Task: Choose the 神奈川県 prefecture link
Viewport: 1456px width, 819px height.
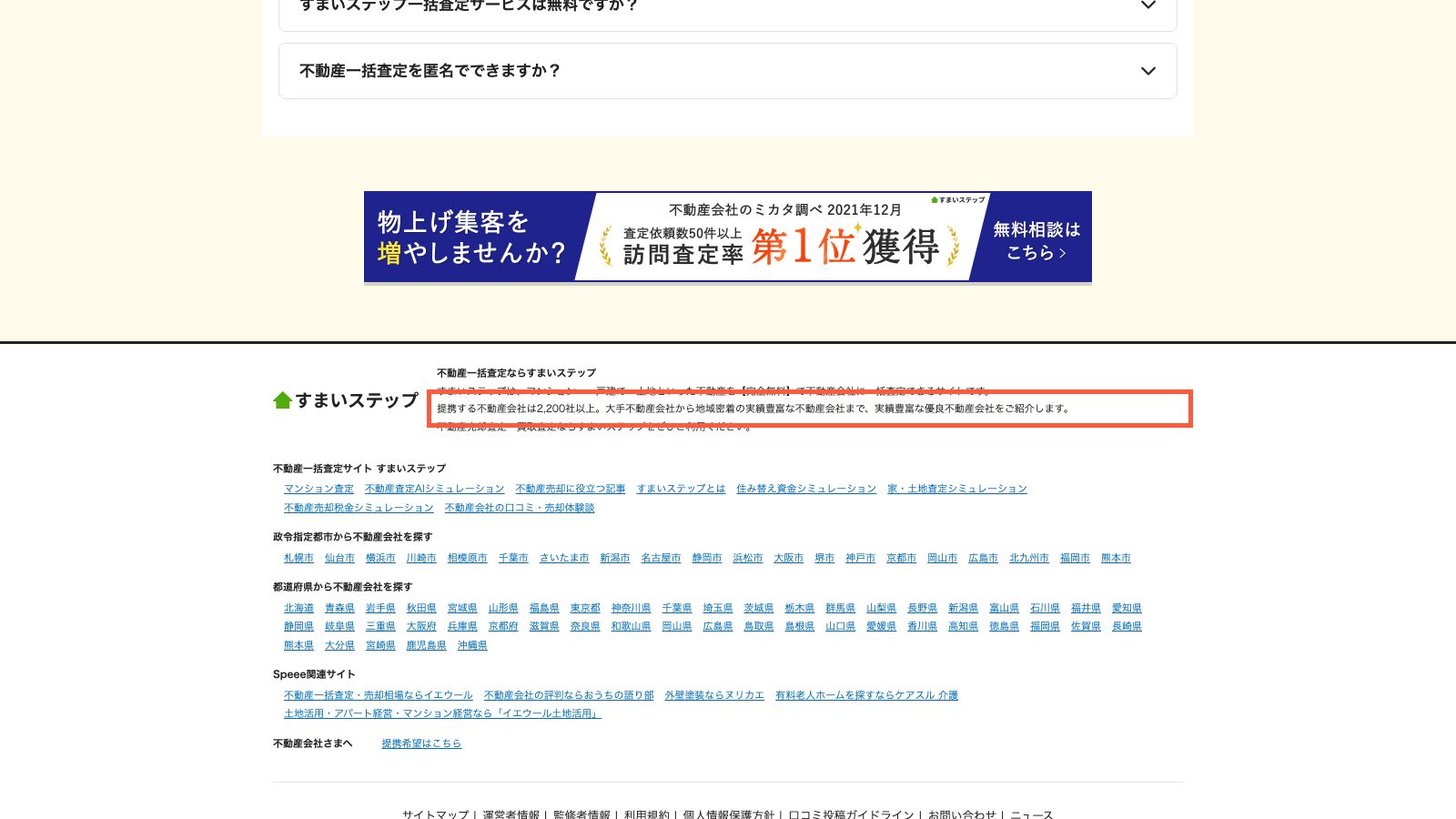Action: 632,608
